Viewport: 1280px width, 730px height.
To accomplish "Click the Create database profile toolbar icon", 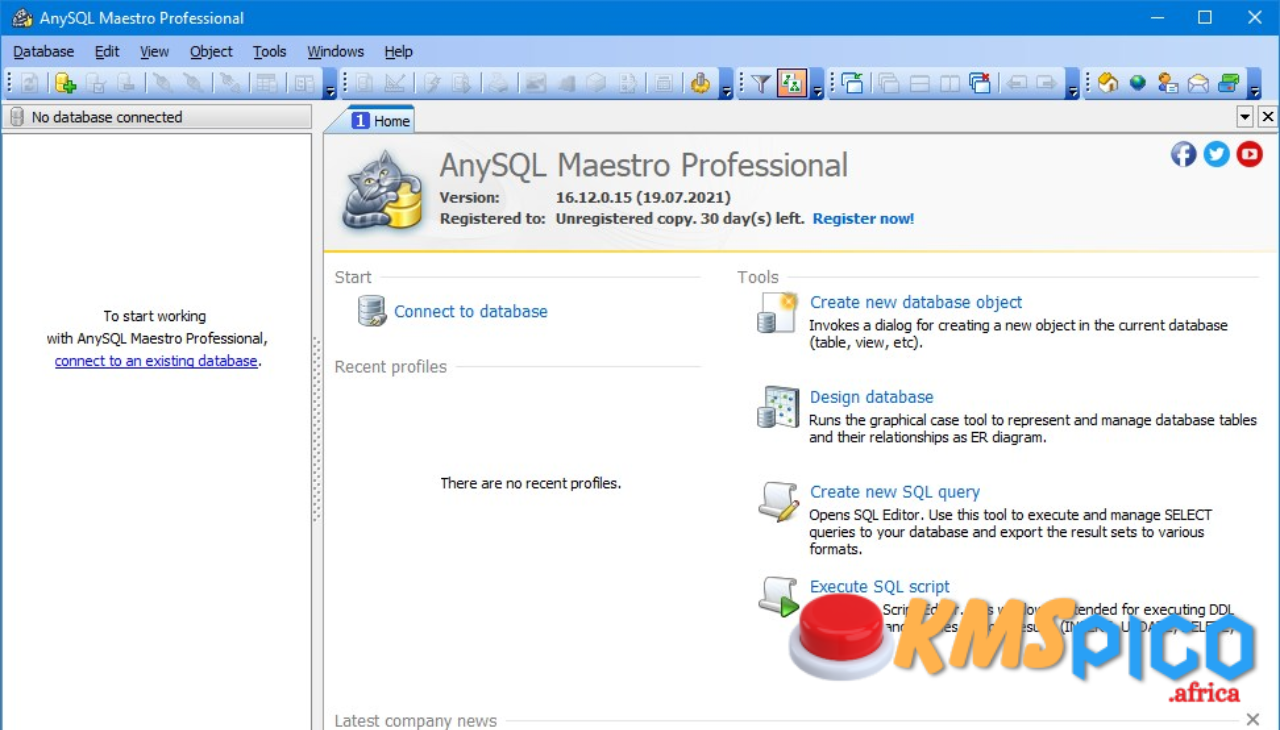I will pos(65,84).
